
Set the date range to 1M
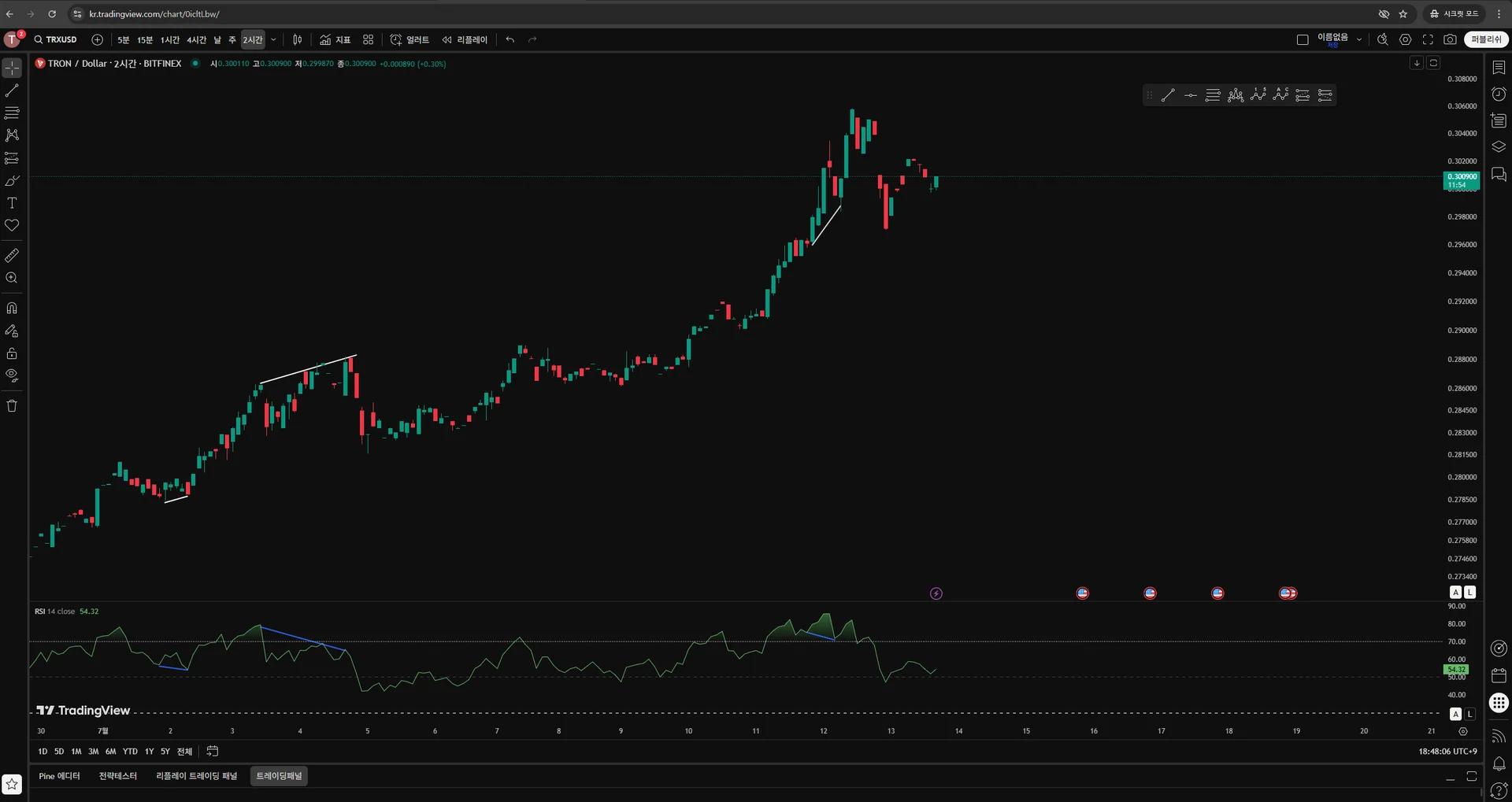(76, 752)
